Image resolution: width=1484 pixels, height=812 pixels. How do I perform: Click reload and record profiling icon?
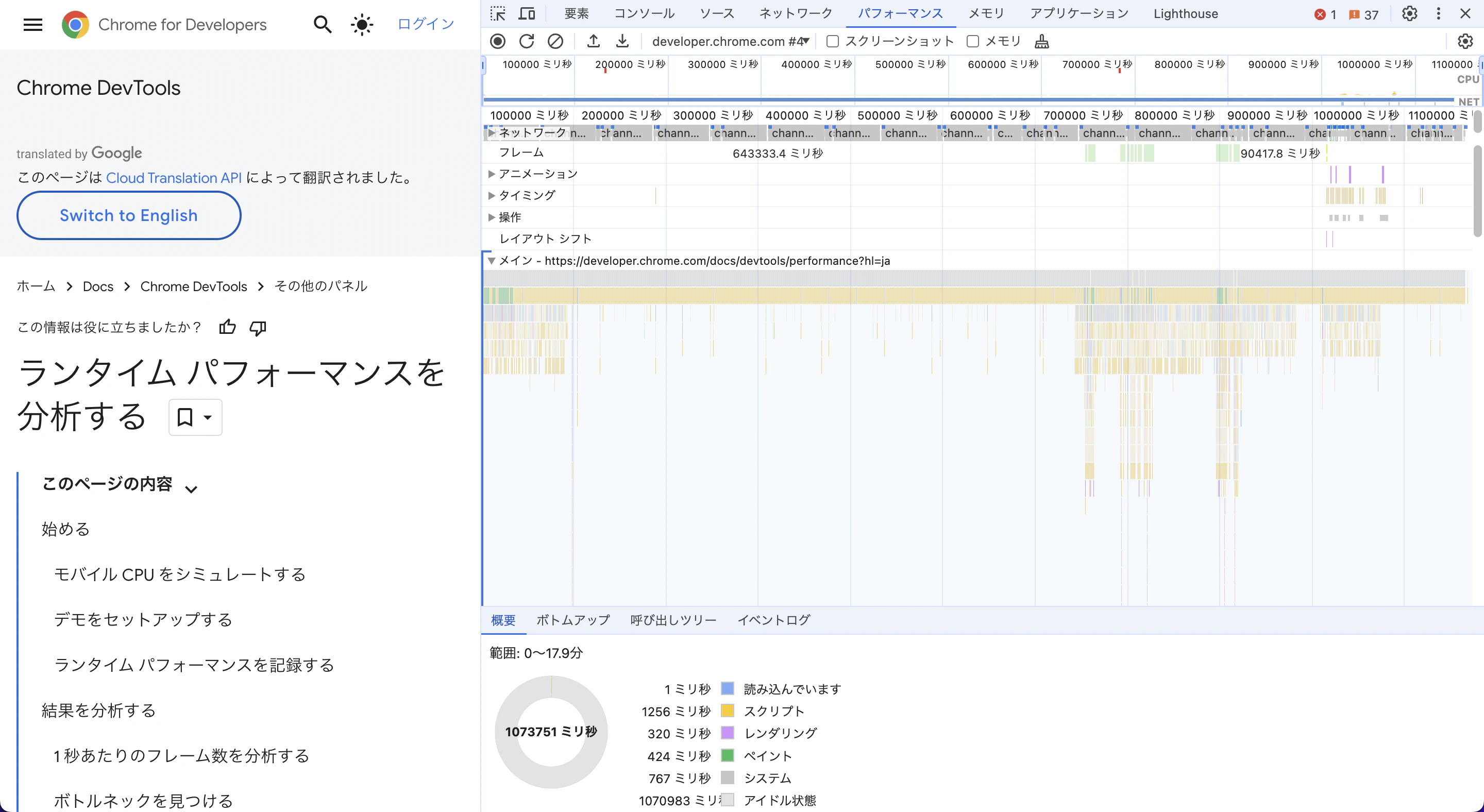(527, 41)
